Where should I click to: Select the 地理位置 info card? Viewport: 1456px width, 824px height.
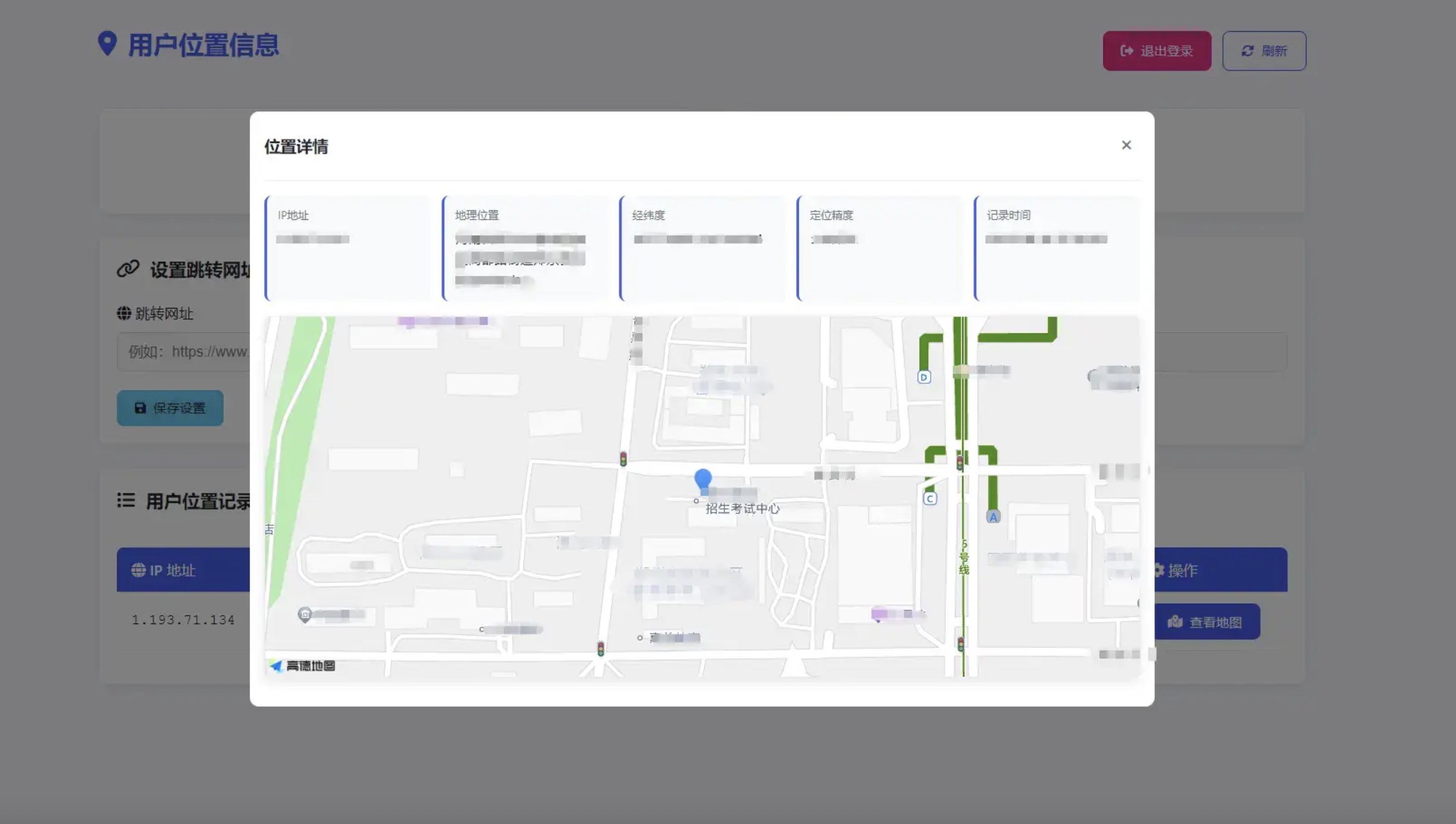pyautogui.click(x=525, y=248)
